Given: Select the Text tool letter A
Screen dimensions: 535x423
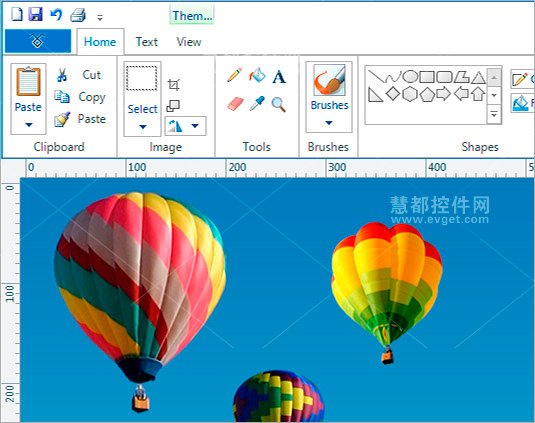Looking at the screenshot, I should pyautogui.click(x=279, y=77).
